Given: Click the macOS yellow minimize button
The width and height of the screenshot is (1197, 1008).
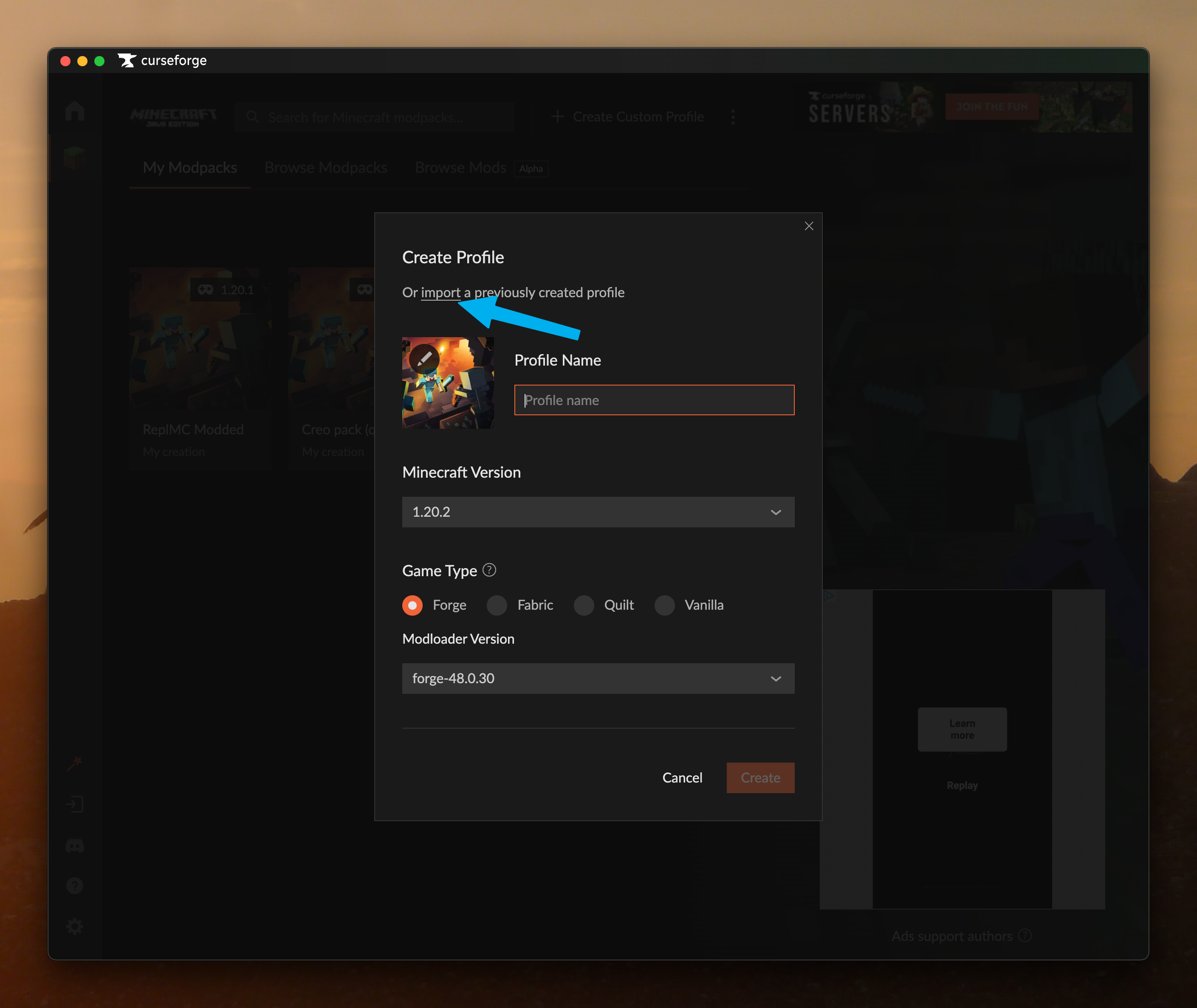Looking at the screenshot, I should click(82, 61).
